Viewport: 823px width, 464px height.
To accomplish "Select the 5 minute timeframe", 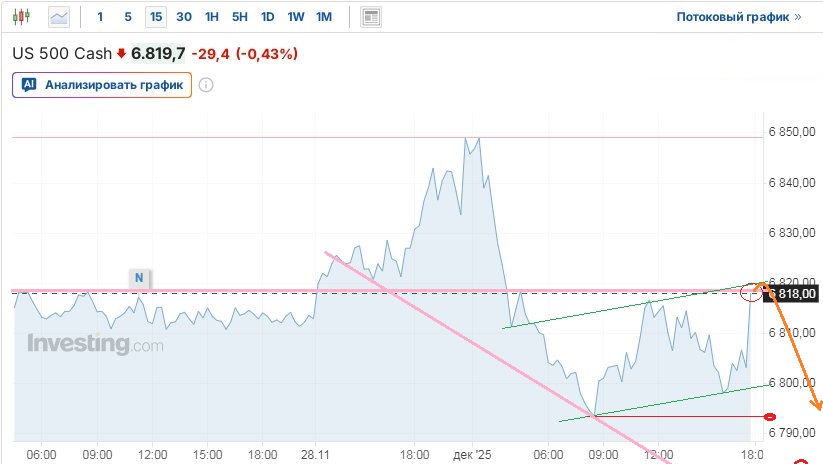I will (x=128, y=17).
